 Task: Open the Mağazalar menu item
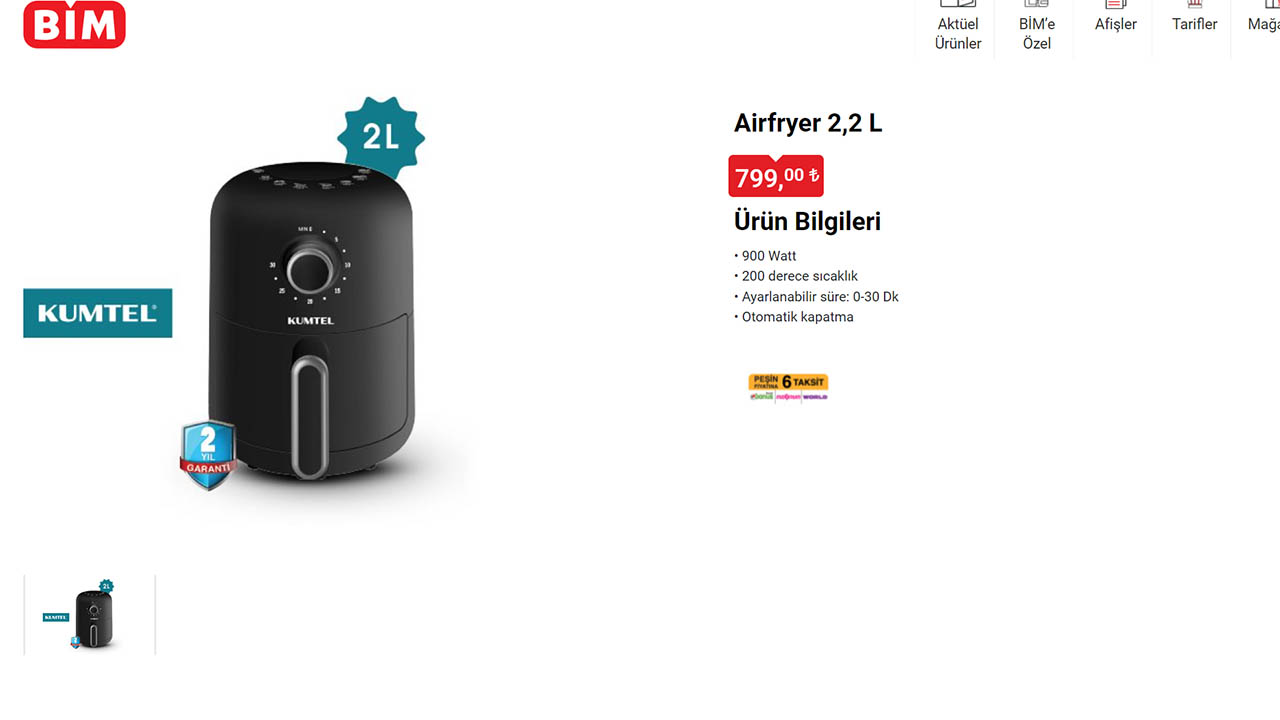1262,24
